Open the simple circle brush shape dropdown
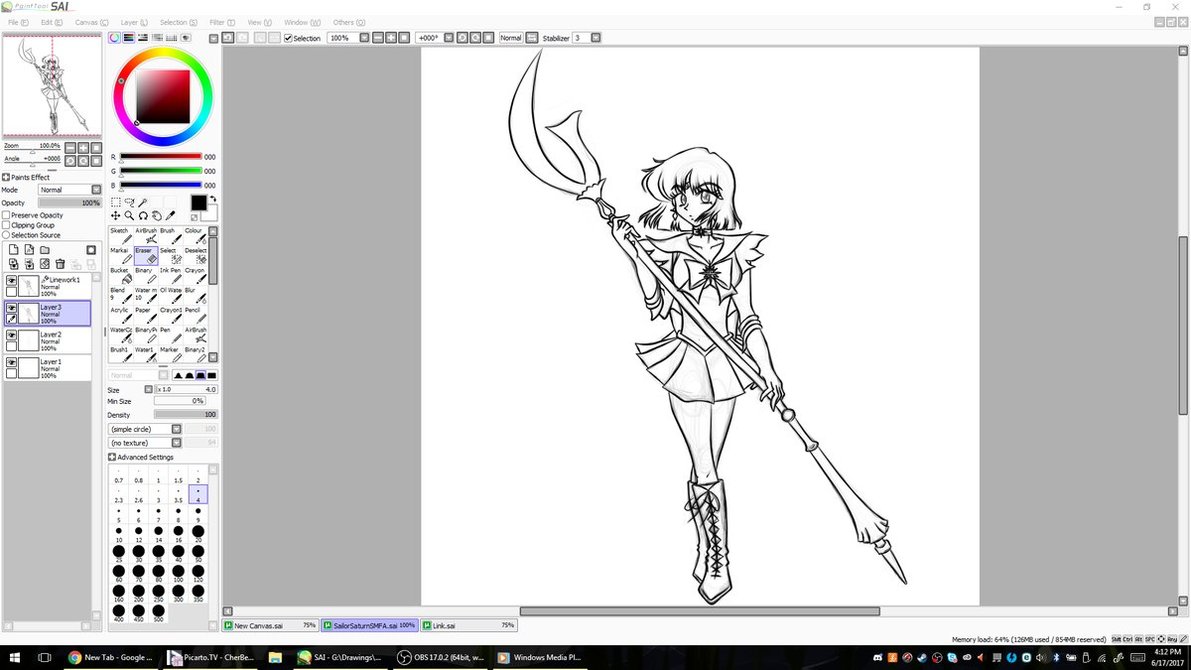This screenshot has width=1191, height=670. click(176, 429)
